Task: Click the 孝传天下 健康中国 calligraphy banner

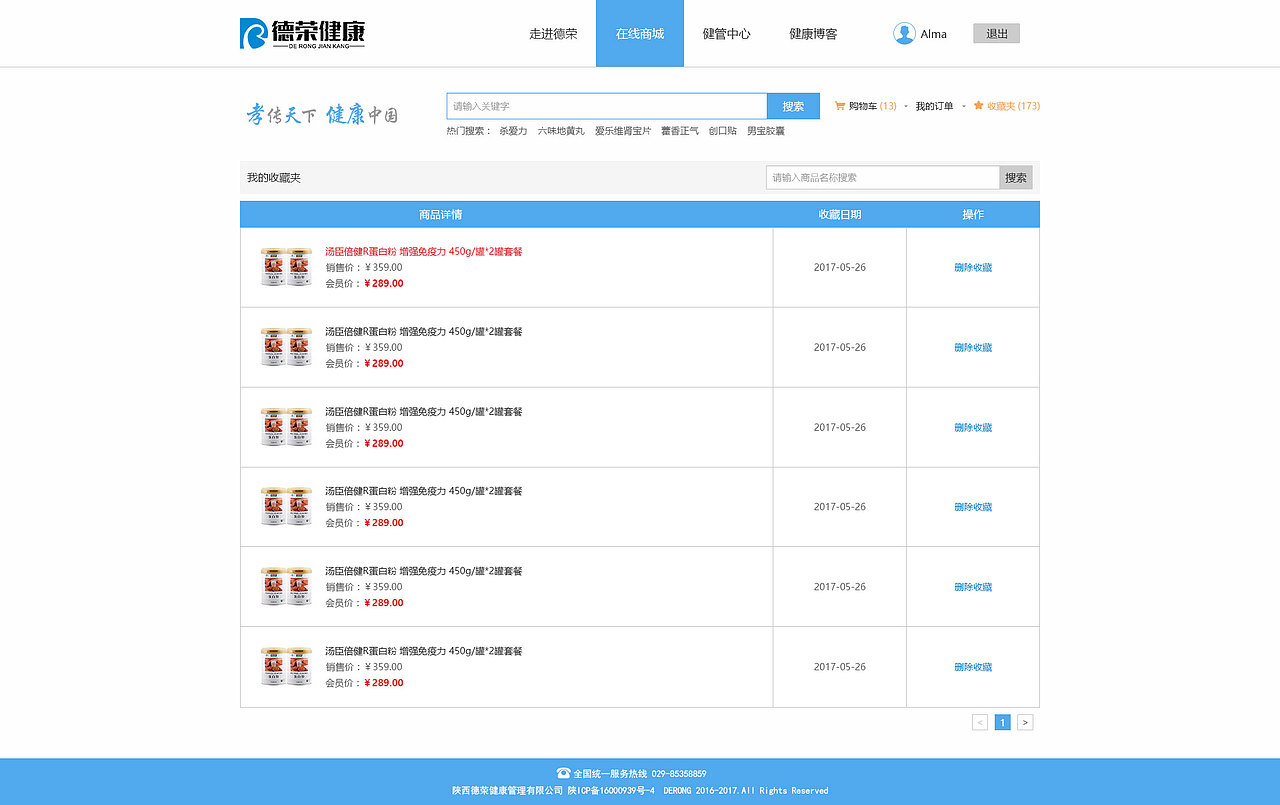Action: coord(322,113)
